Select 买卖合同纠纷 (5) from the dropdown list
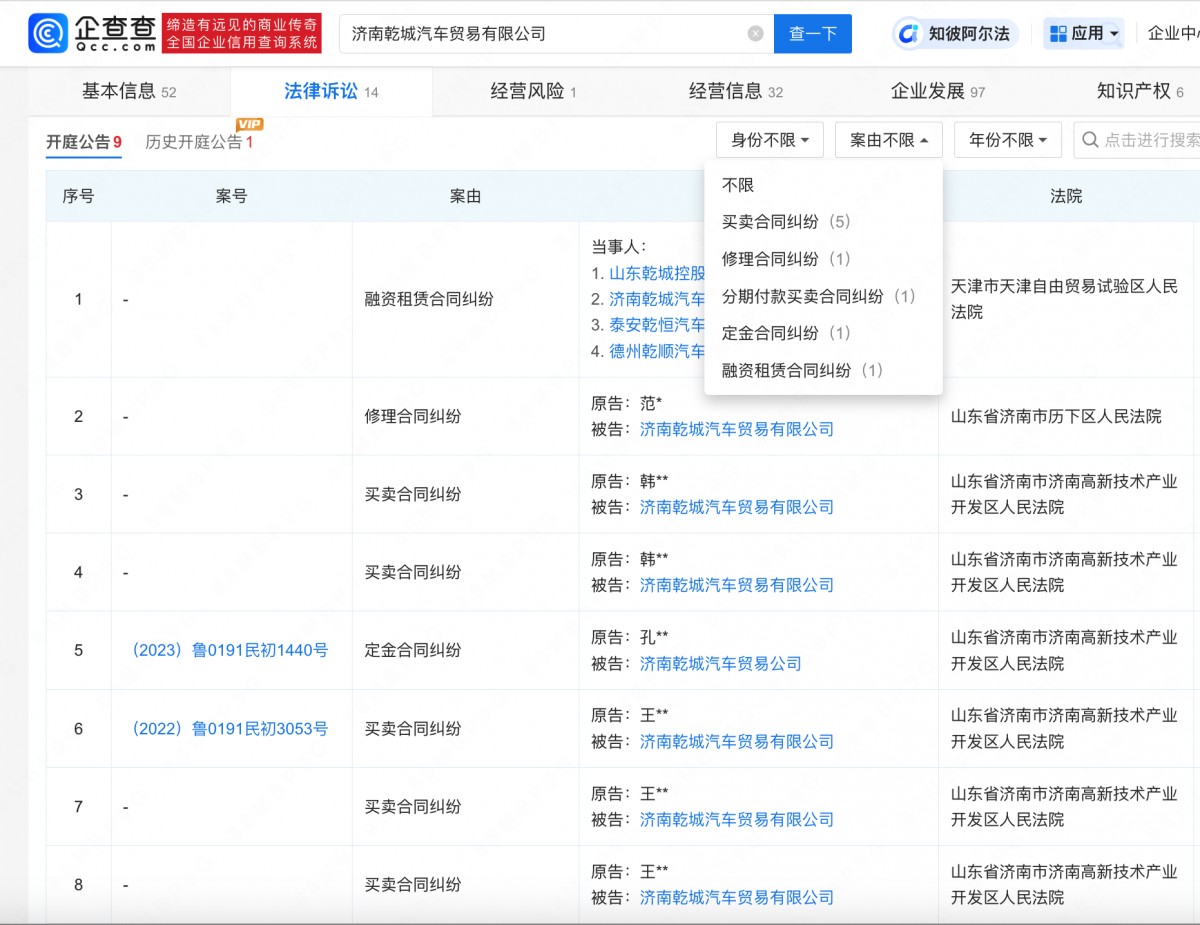1200x925 pixels. point(785,222)
